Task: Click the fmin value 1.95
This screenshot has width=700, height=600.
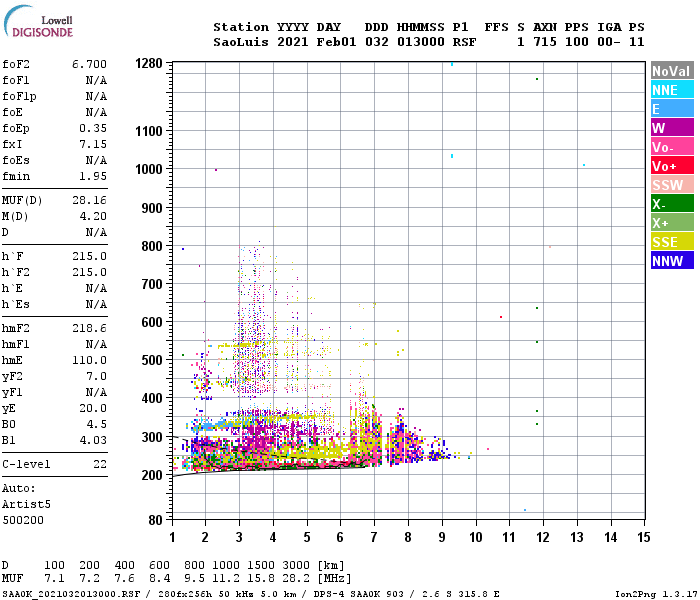Action: (93, 176)
